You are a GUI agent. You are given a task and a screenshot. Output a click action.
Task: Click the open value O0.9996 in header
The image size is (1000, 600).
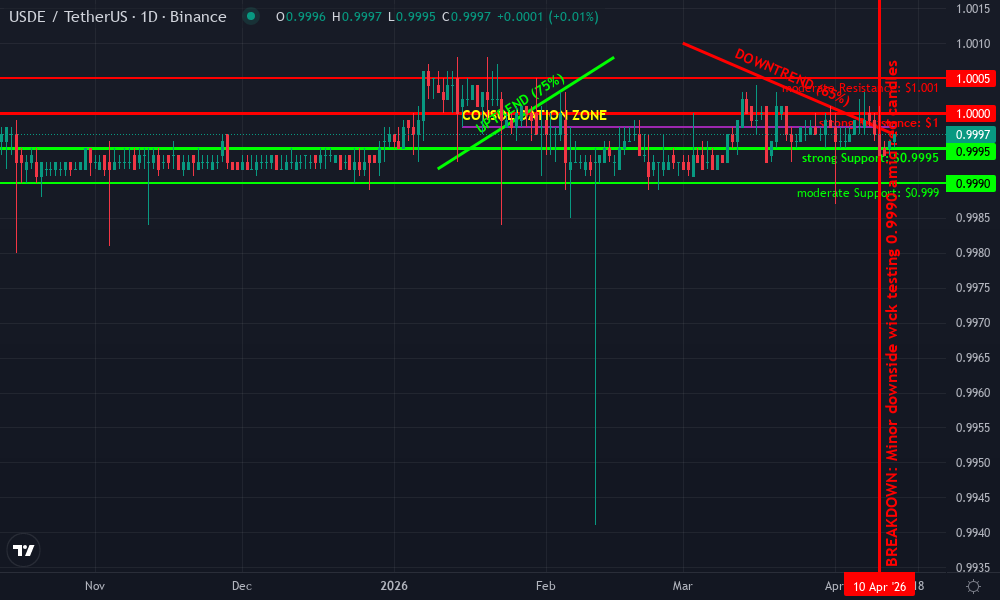tap(301, 17)
